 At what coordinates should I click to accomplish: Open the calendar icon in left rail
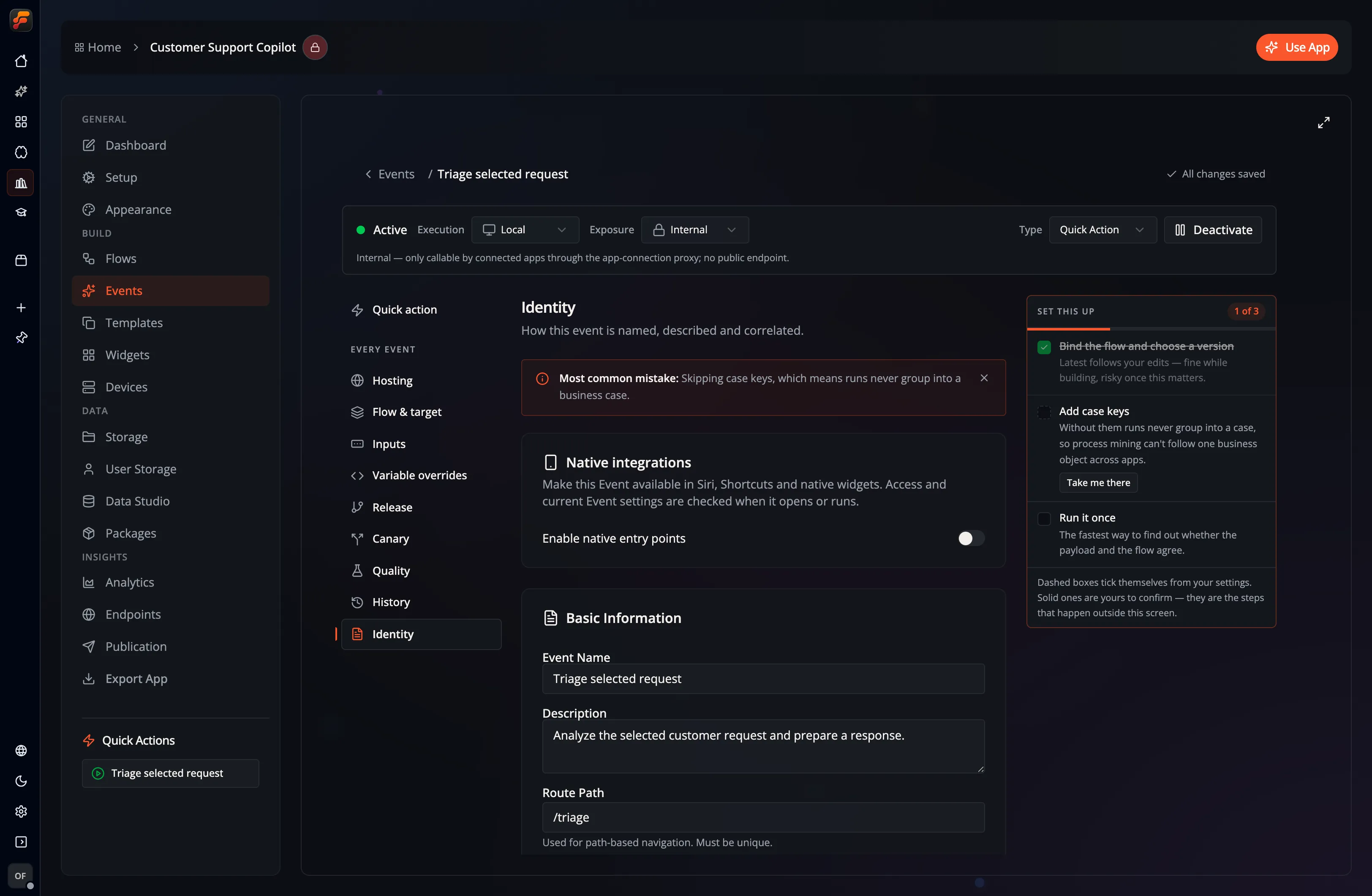[21, 260]
